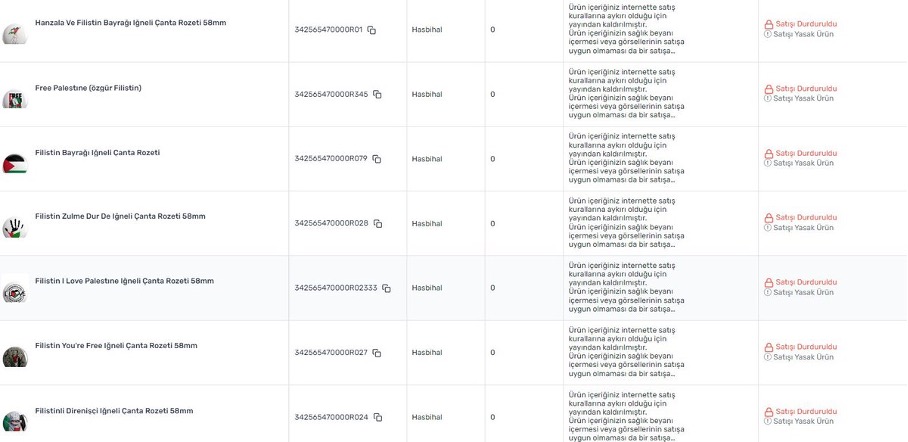
Task: Open the Hanzala Ve Filistin Bayrağı product thumbnail
Action: pos(14,35)
